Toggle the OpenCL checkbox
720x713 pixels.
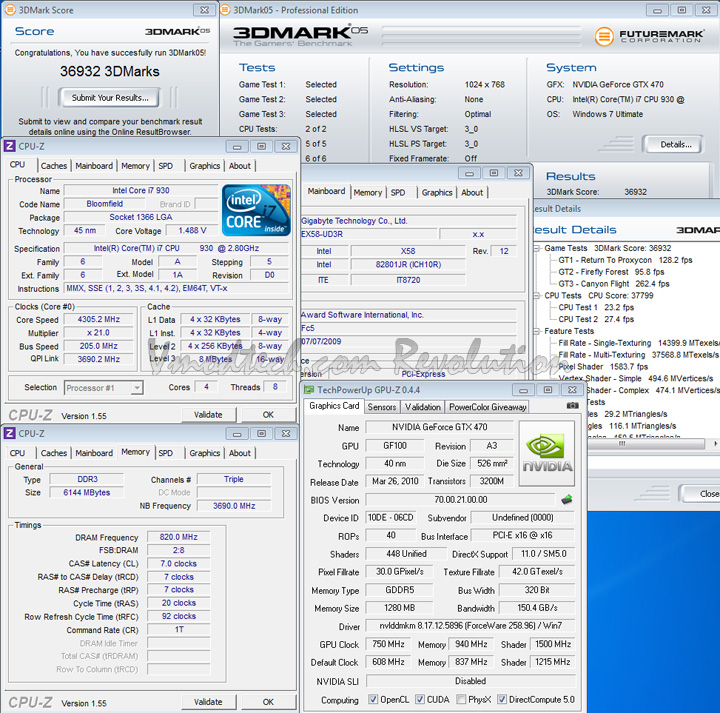(373, 699)
